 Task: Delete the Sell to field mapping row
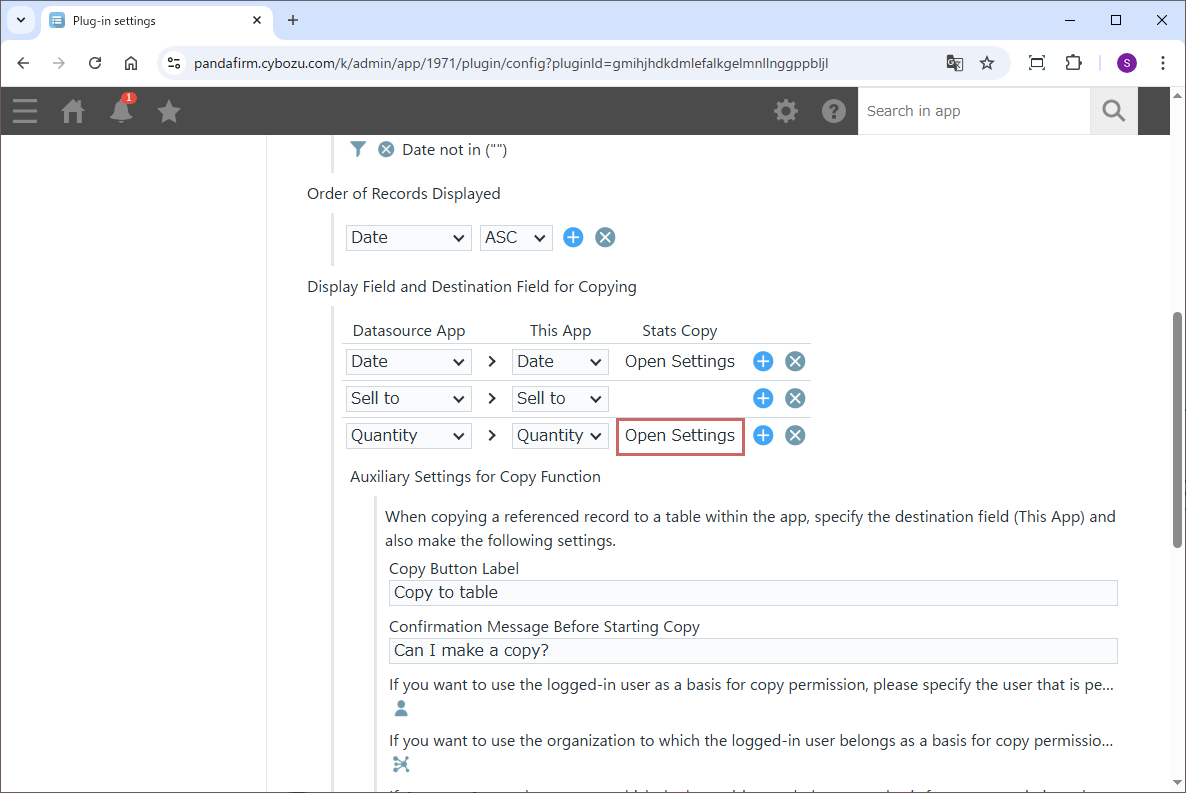[x=795, y=398]
